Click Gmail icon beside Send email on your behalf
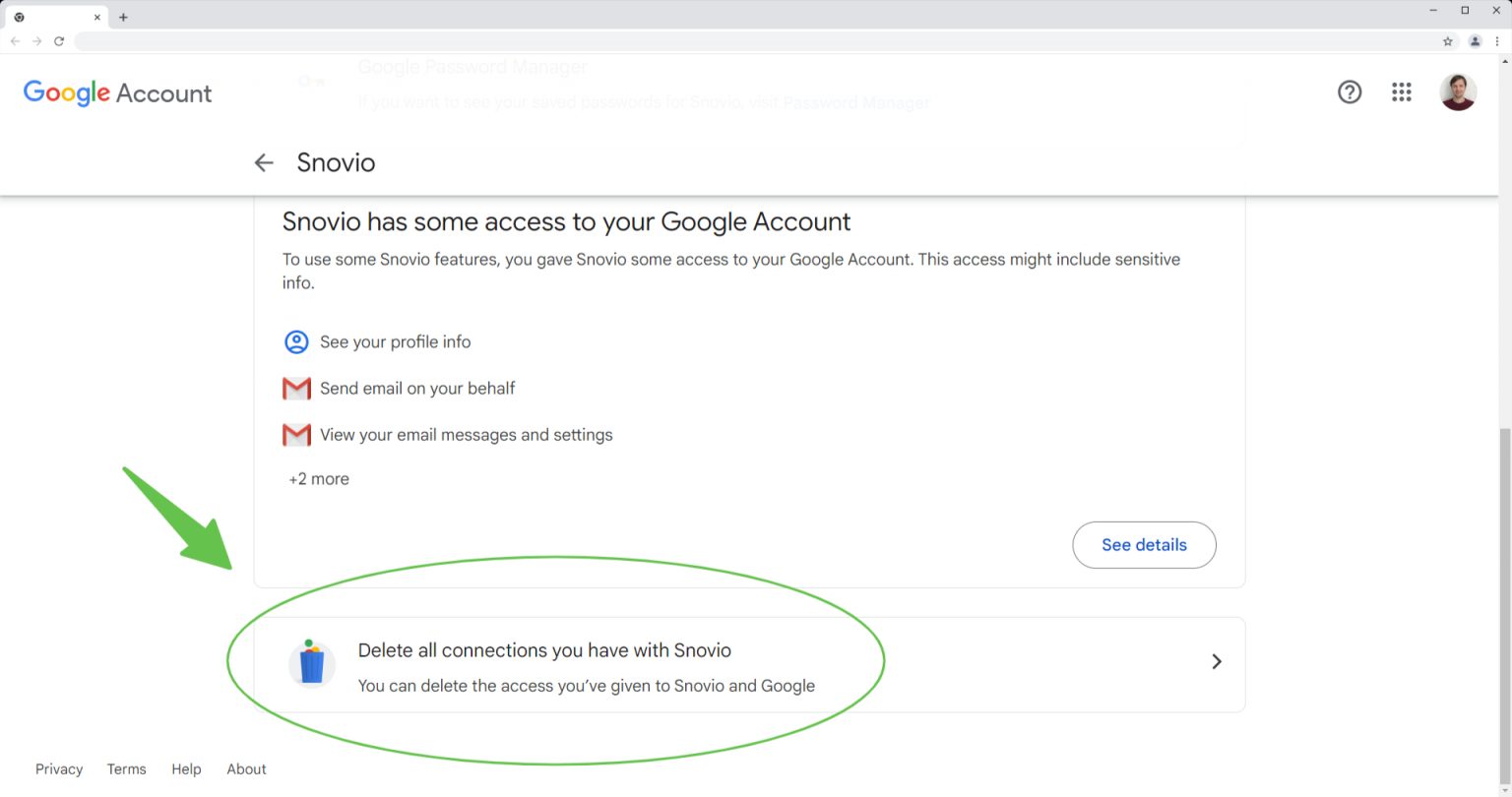 296,389
